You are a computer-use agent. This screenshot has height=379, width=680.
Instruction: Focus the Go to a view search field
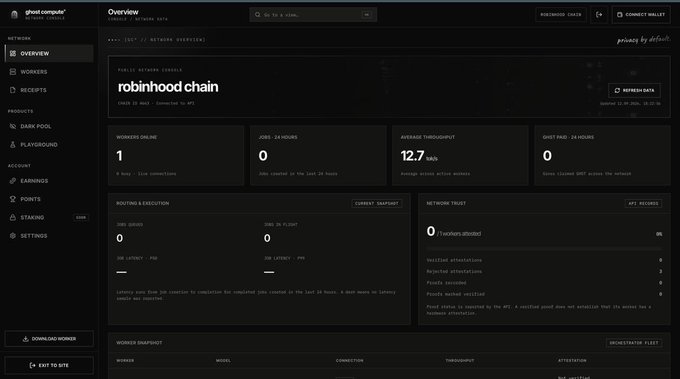pyautogui.click(x=313, y=15)
